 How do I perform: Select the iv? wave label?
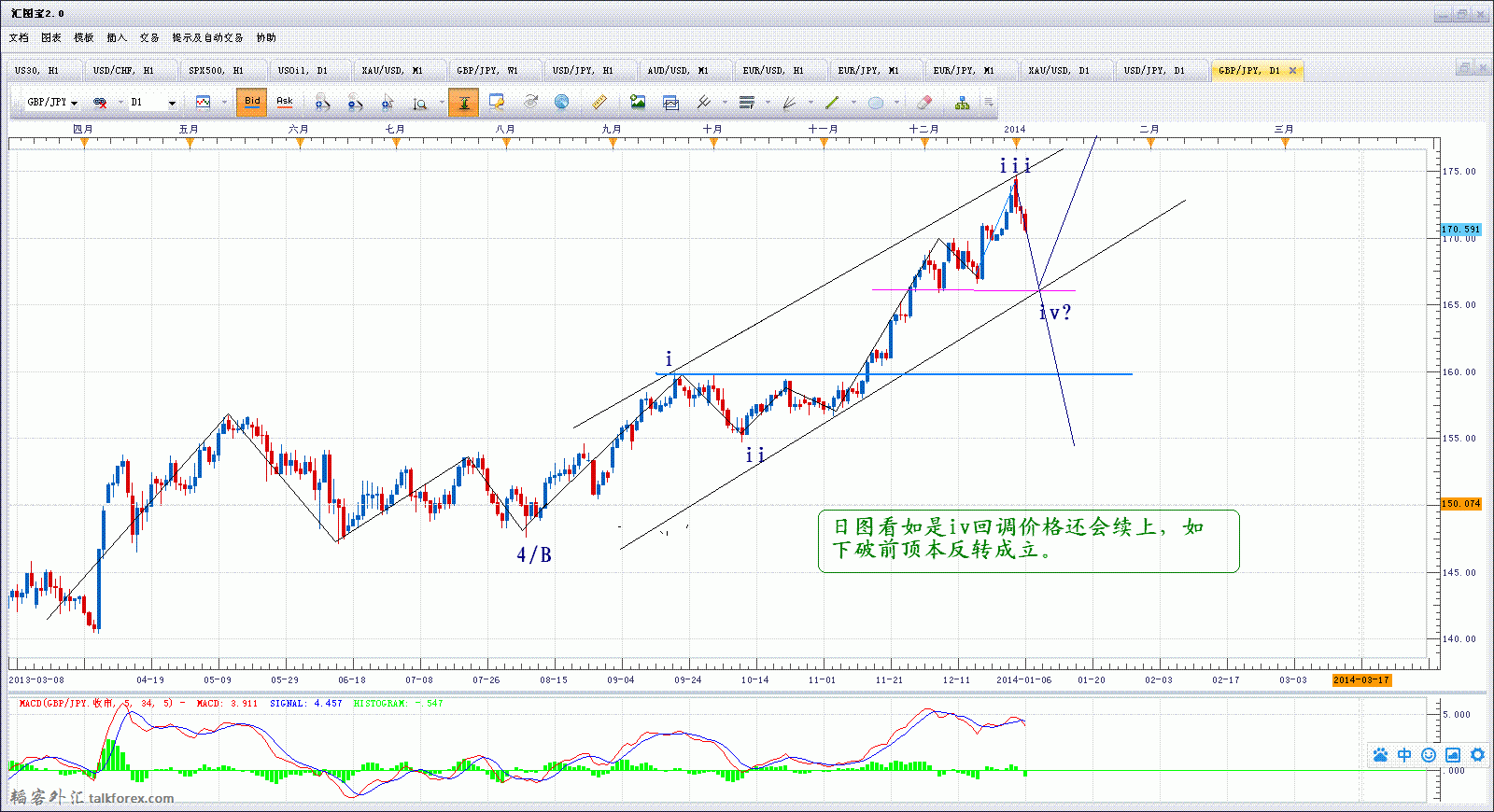[x=1055, y=313]
